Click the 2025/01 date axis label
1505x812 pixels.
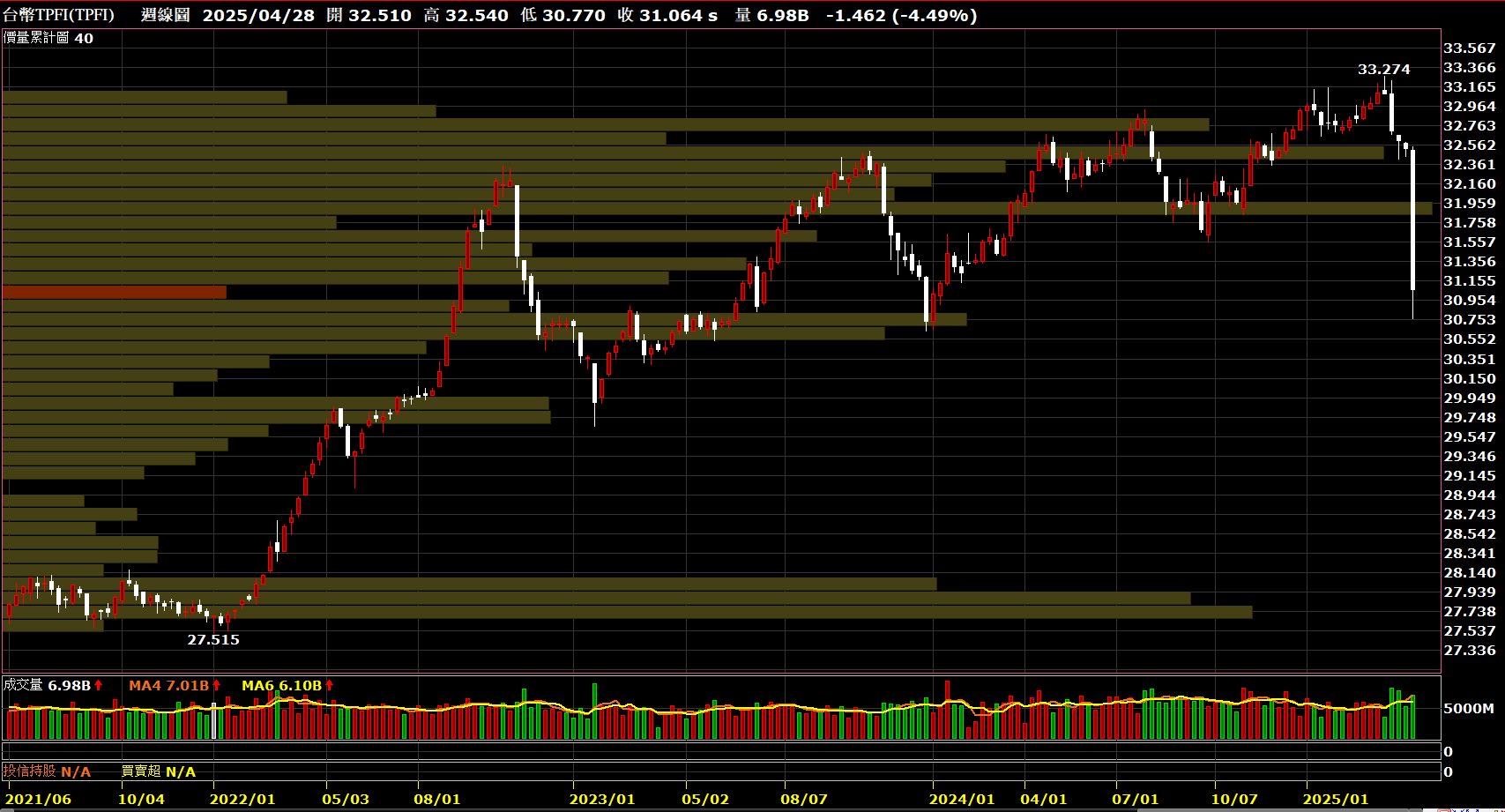tap(1336, 799)
